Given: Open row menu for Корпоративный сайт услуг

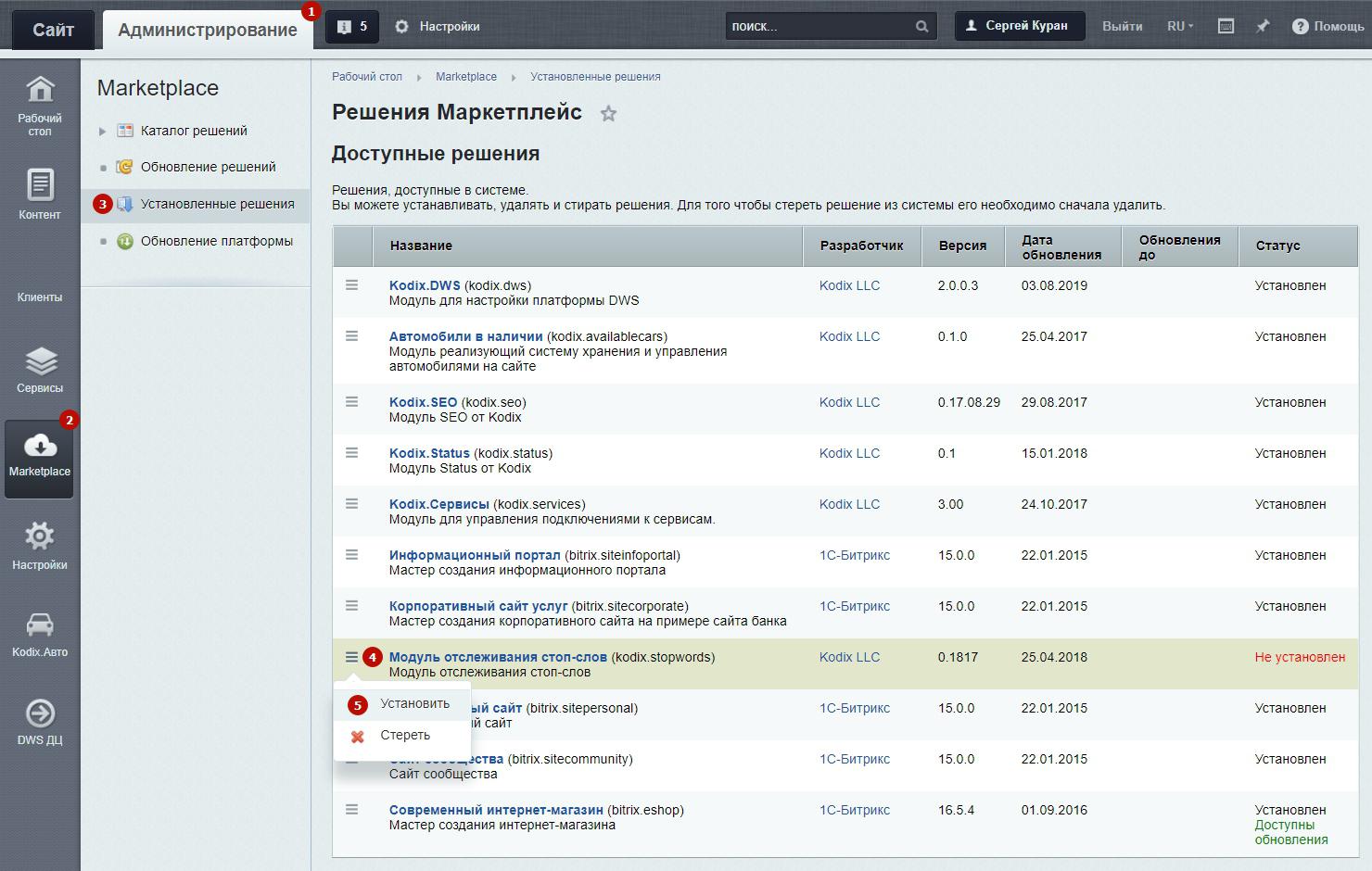Looking at the screenshot, I should tap(351, 606).
